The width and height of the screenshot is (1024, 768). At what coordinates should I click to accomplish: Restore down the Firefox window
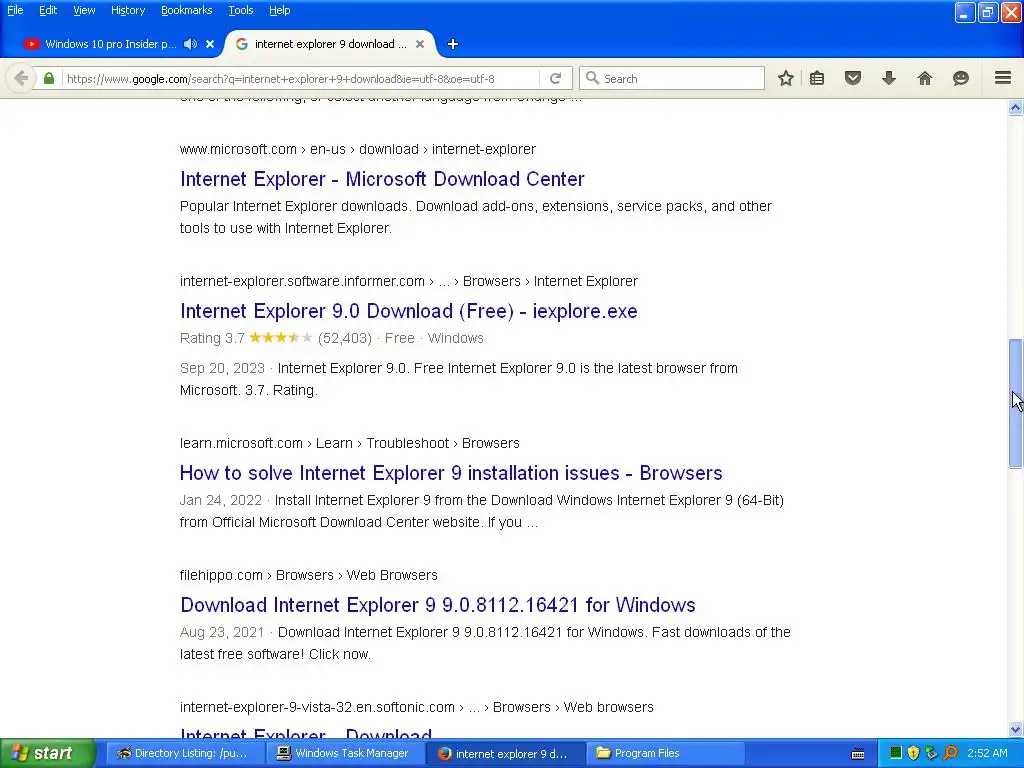(987, 12)
